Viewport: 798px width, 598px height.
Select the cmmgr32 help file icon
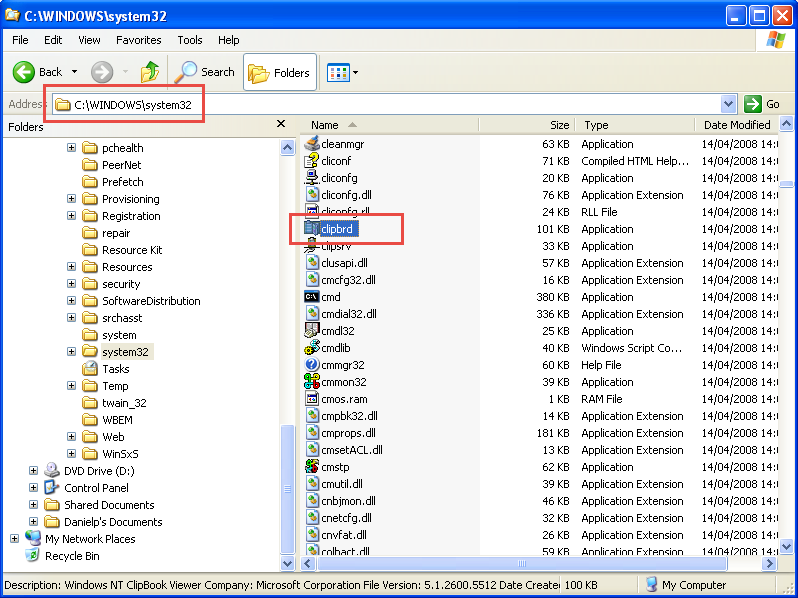click(311, 365)
